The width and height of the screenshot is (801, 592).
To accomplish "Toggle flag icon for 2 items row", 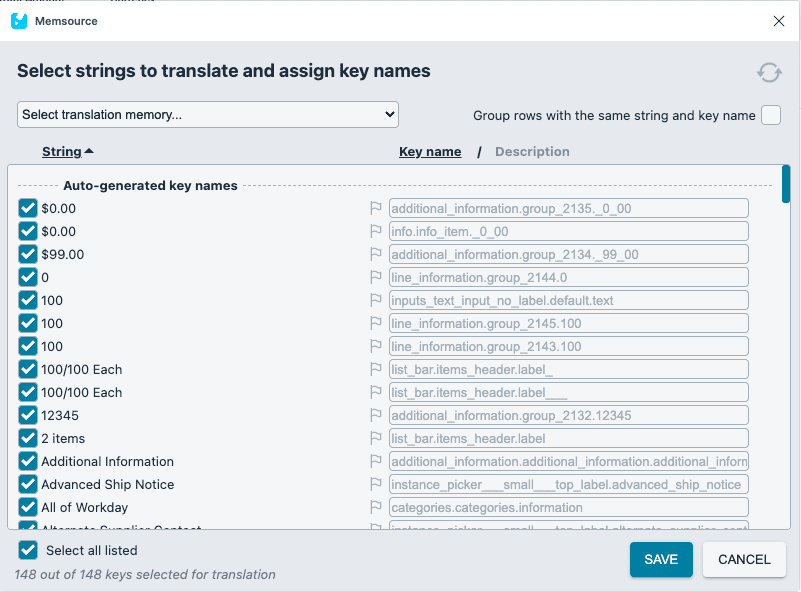I will [377, 439].
